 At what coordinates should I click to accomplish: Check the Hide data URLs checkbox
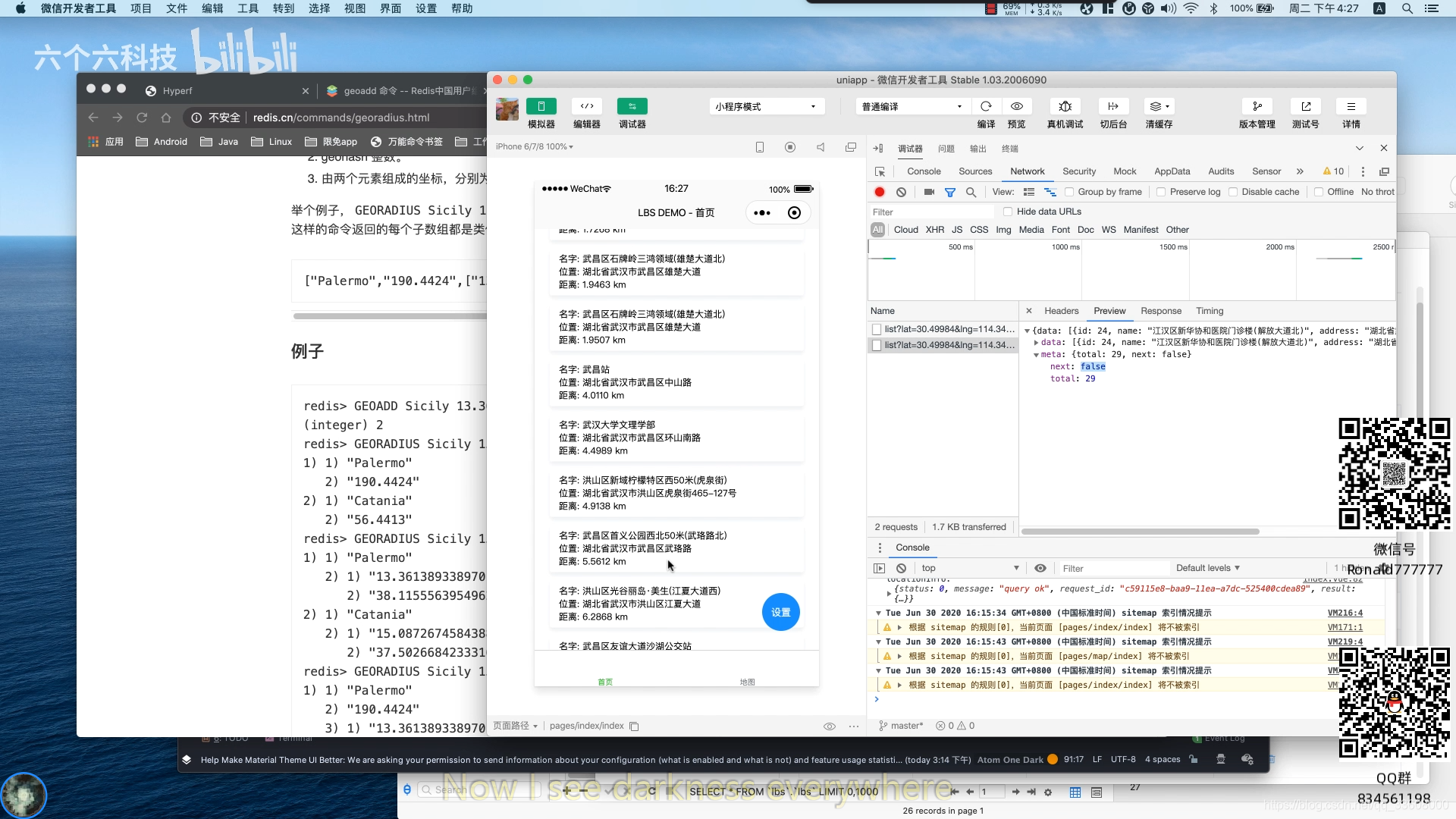(x=1008, y=212)
